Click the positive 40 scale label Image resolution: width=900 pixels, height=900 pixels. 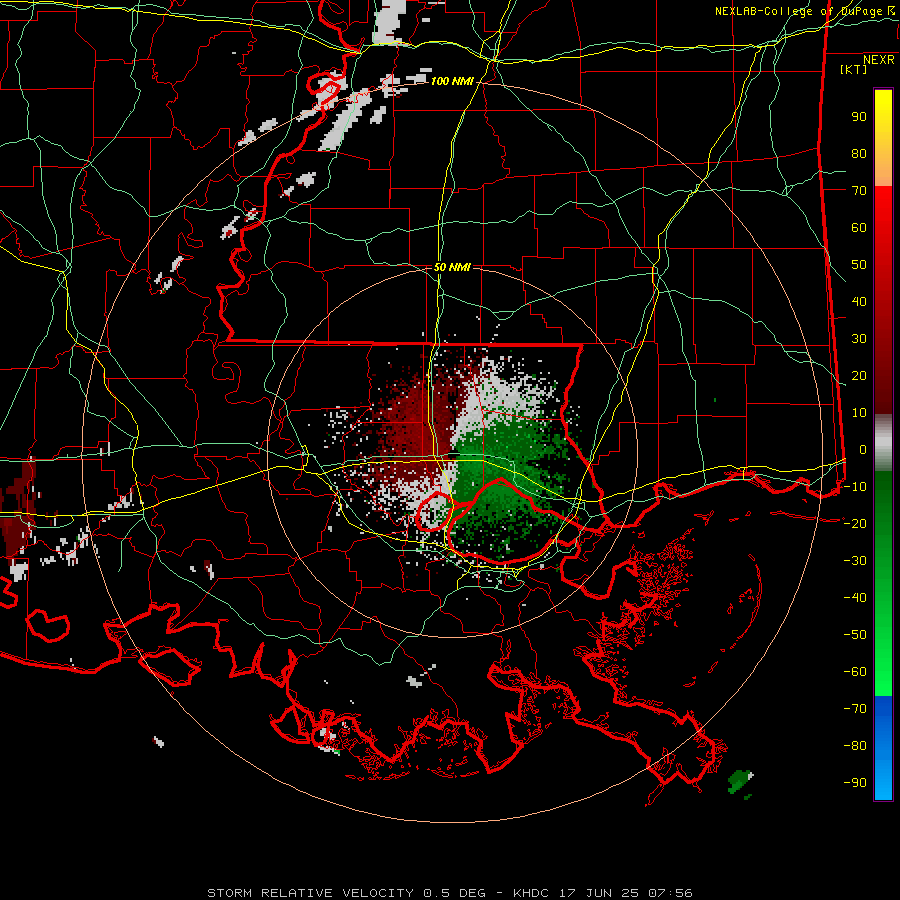[x=859, y=301]
